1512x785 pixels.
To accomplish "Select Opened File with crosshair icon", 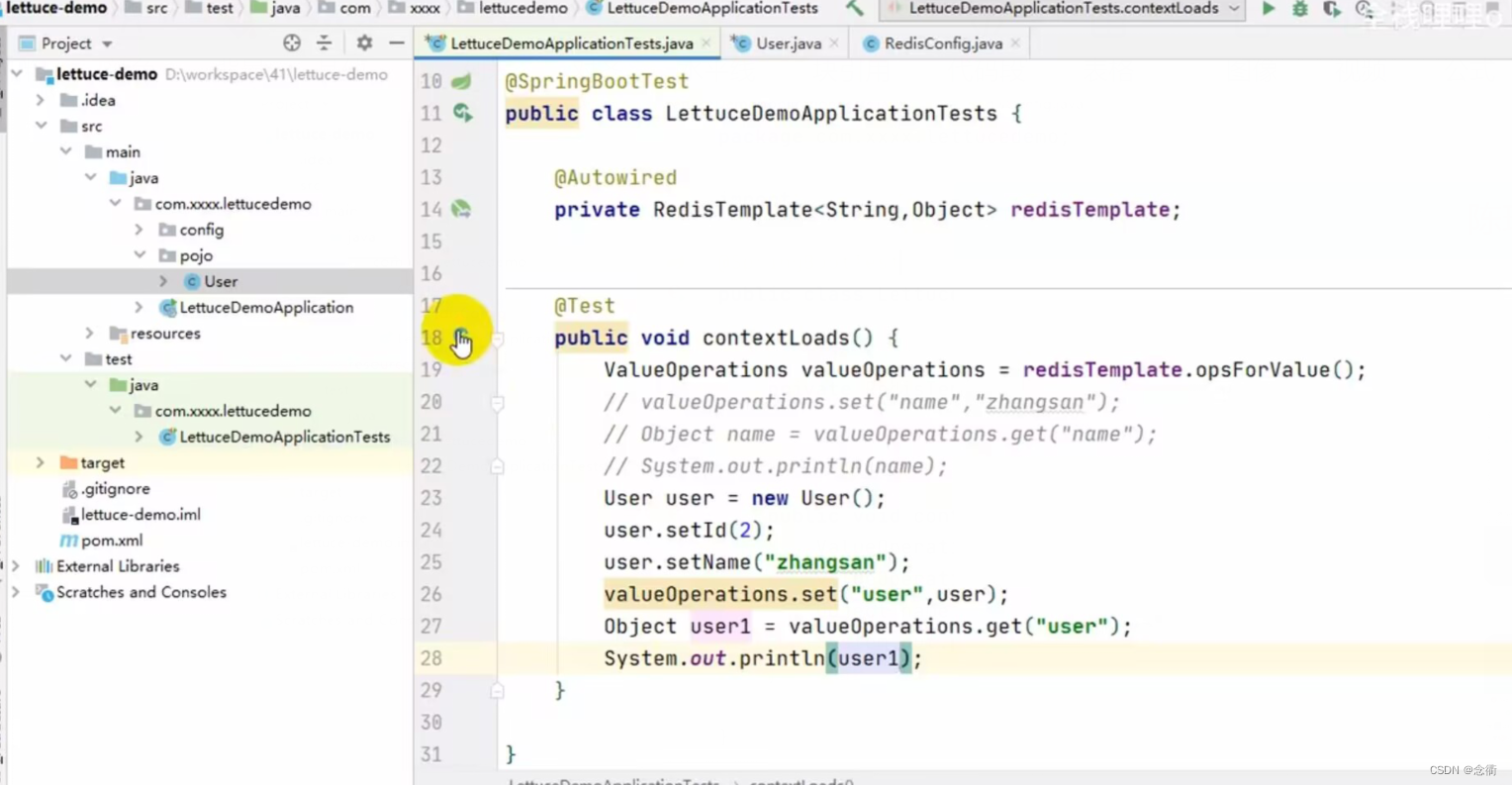I will [x=292, y=43].
